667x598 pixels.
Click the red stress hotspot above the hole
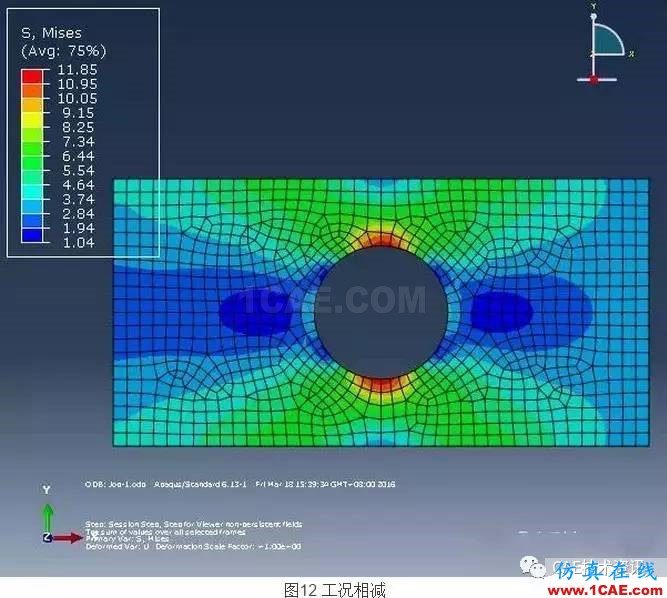click(x=381, y=239)
